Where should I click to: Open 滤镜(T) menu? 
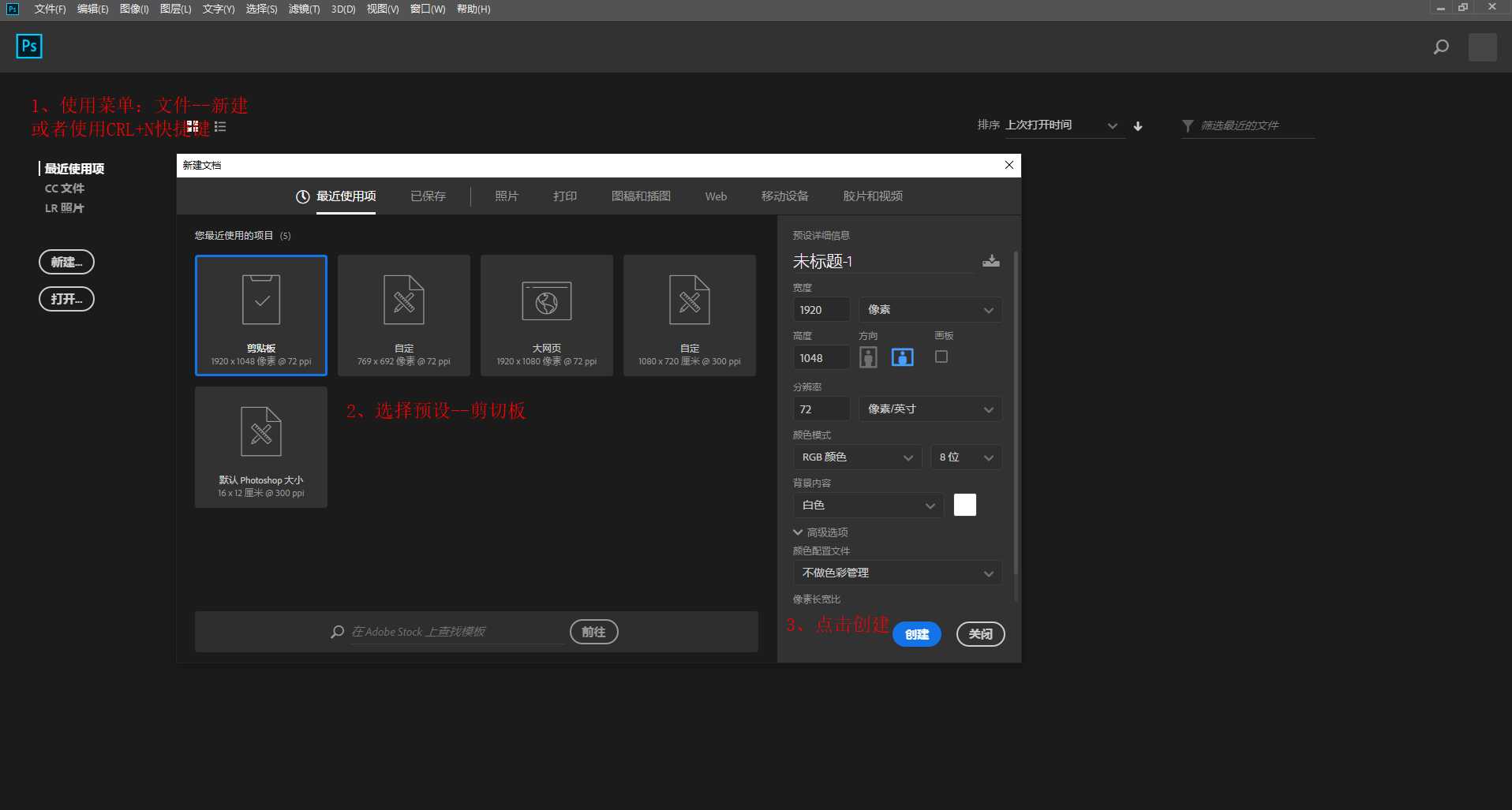(x=304, y=9)
